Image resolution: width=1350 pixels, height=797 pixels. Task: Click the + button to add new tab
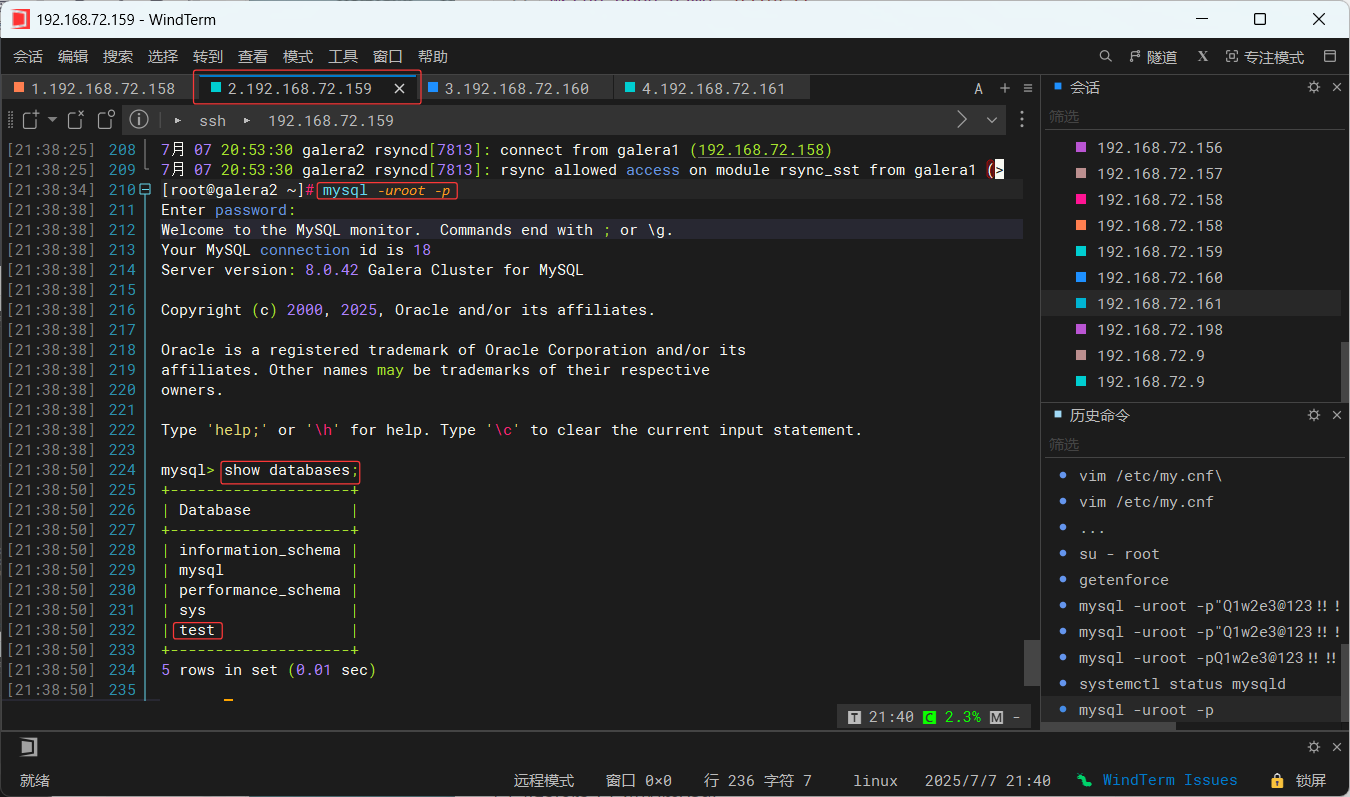point(1004,87)
